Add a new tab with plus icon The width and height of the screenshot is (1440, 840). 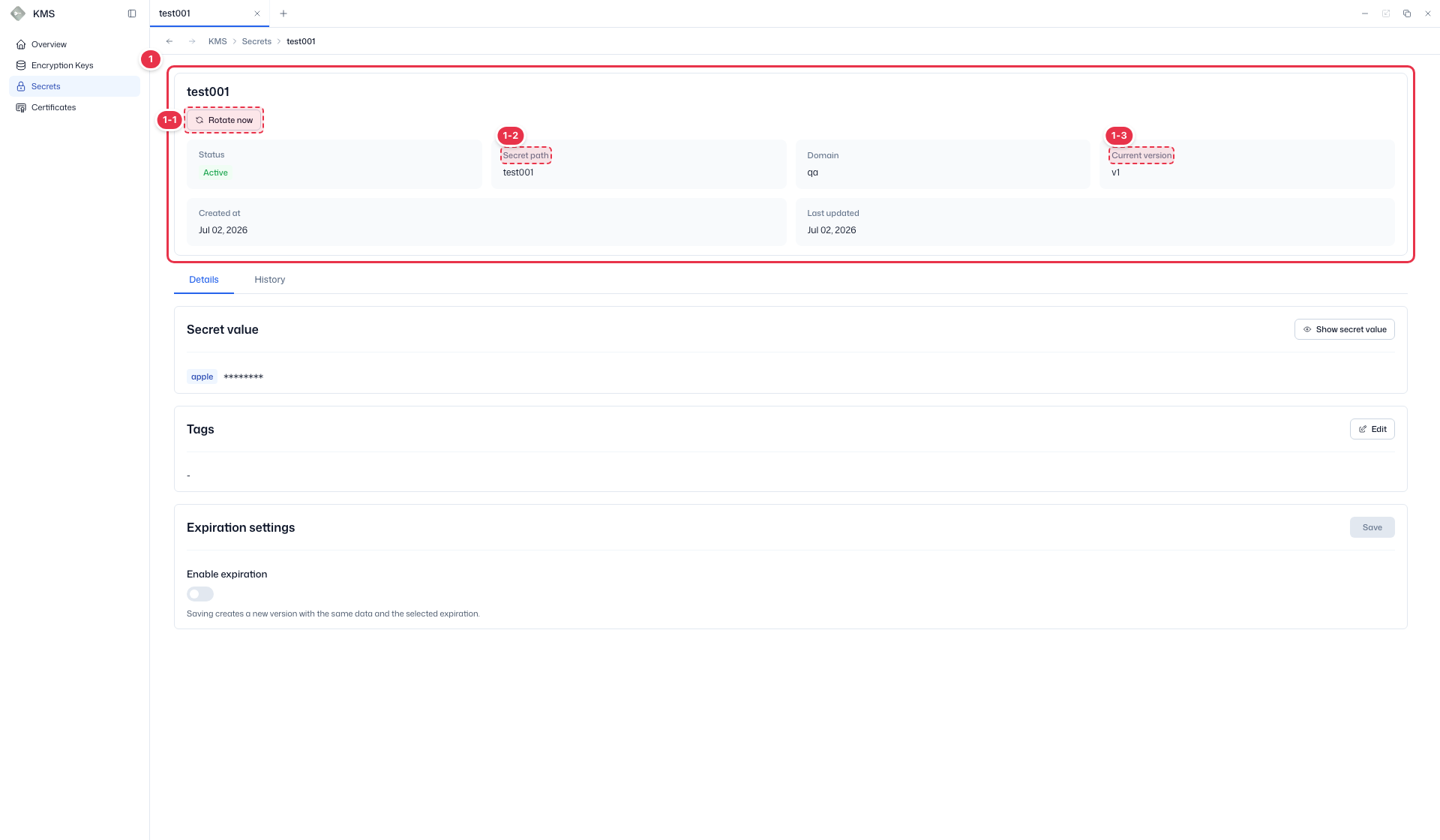pos(283,13)
